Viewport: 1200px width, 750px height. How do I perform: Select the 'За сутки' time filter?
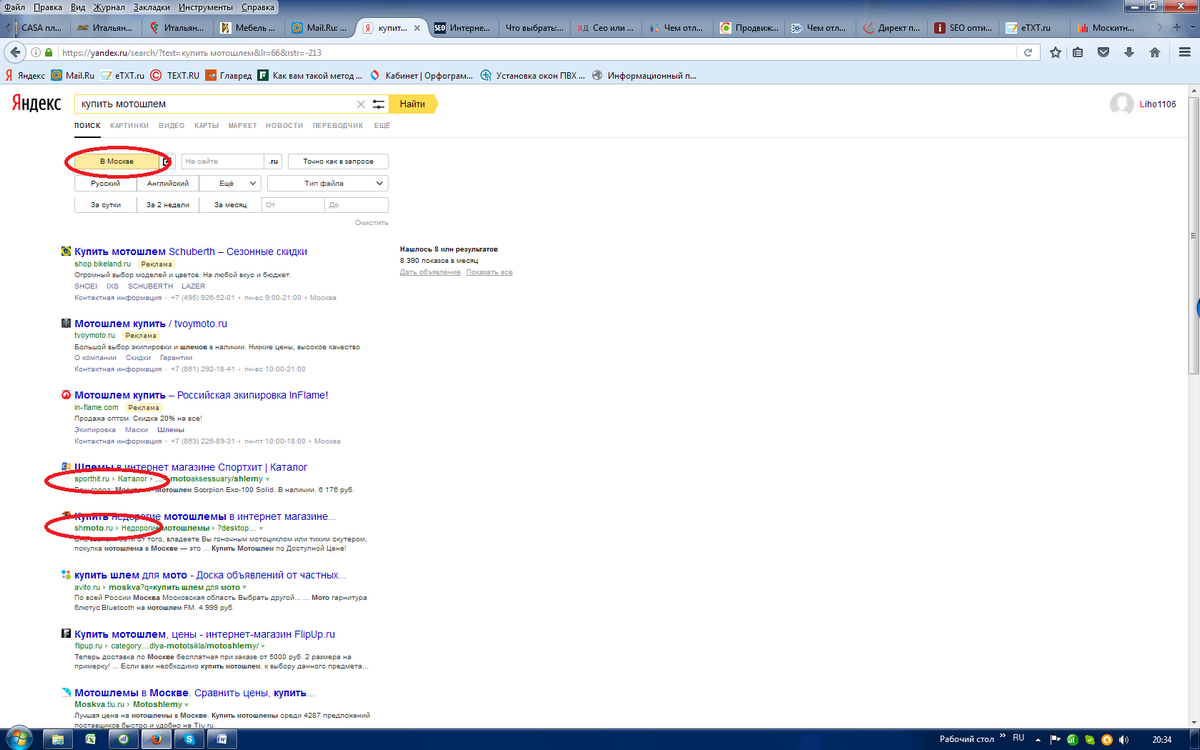(105, 205)
